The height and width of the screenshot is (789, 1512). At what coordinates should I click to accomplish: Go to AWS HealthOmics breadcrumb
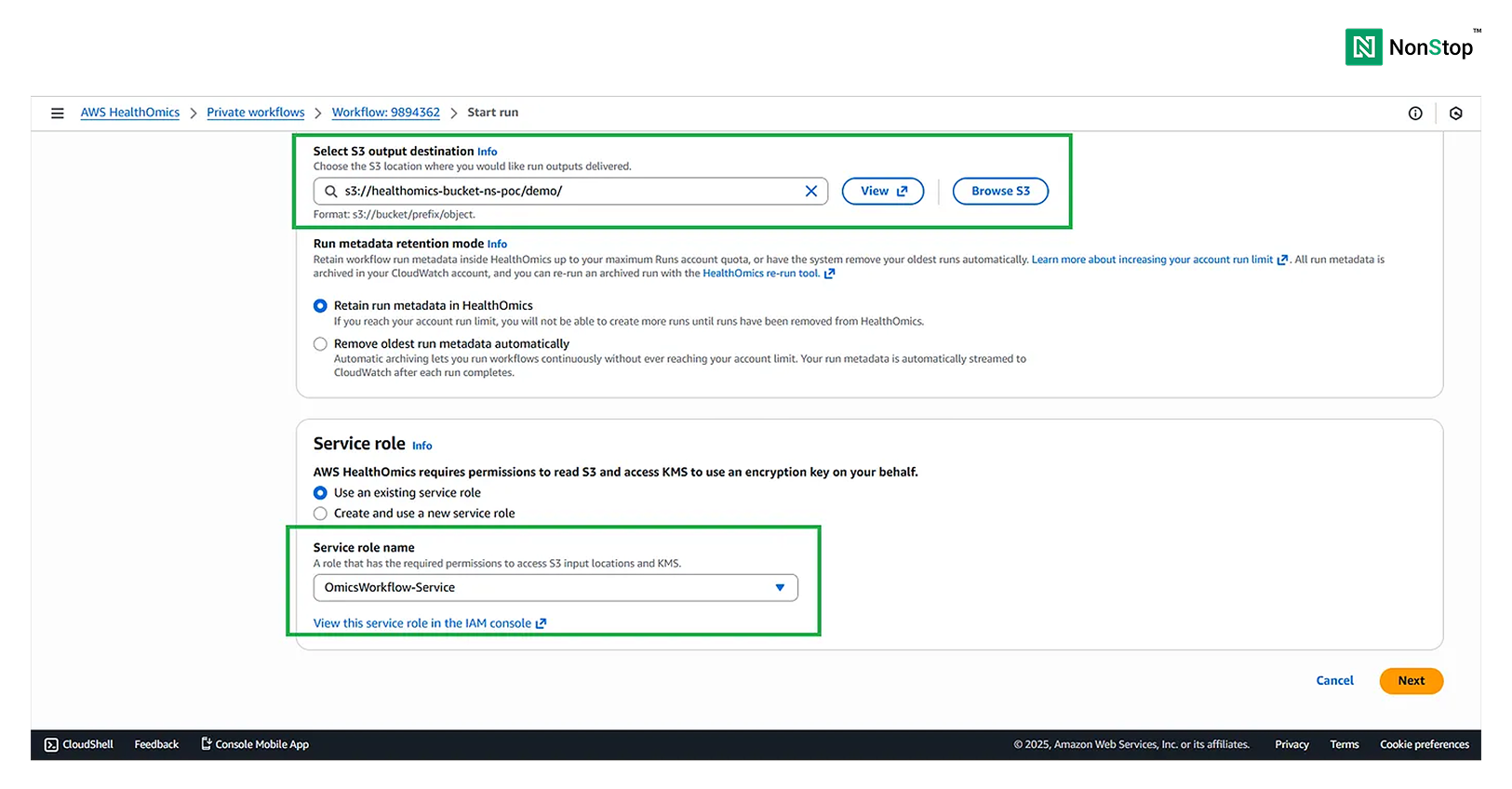click(x=130, y=113)
